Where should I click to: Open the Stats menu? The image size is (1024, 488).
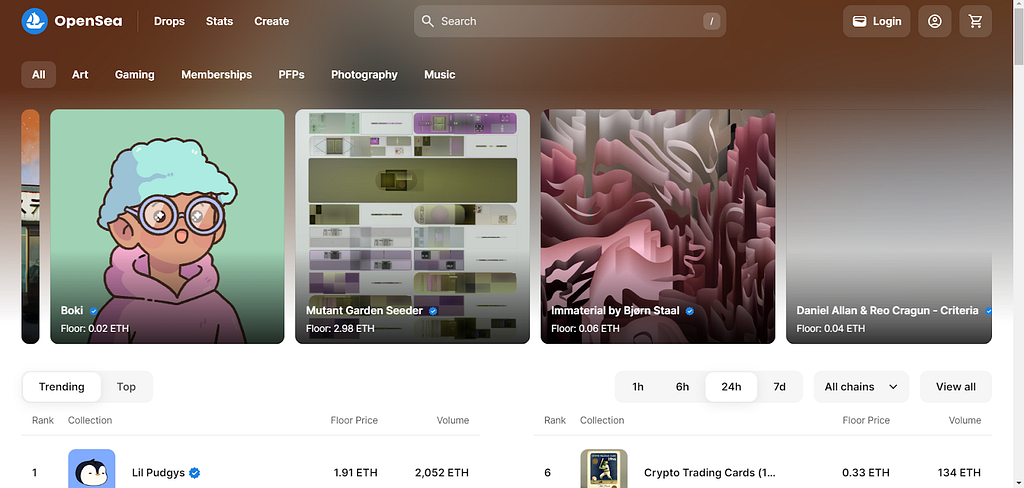219,22
